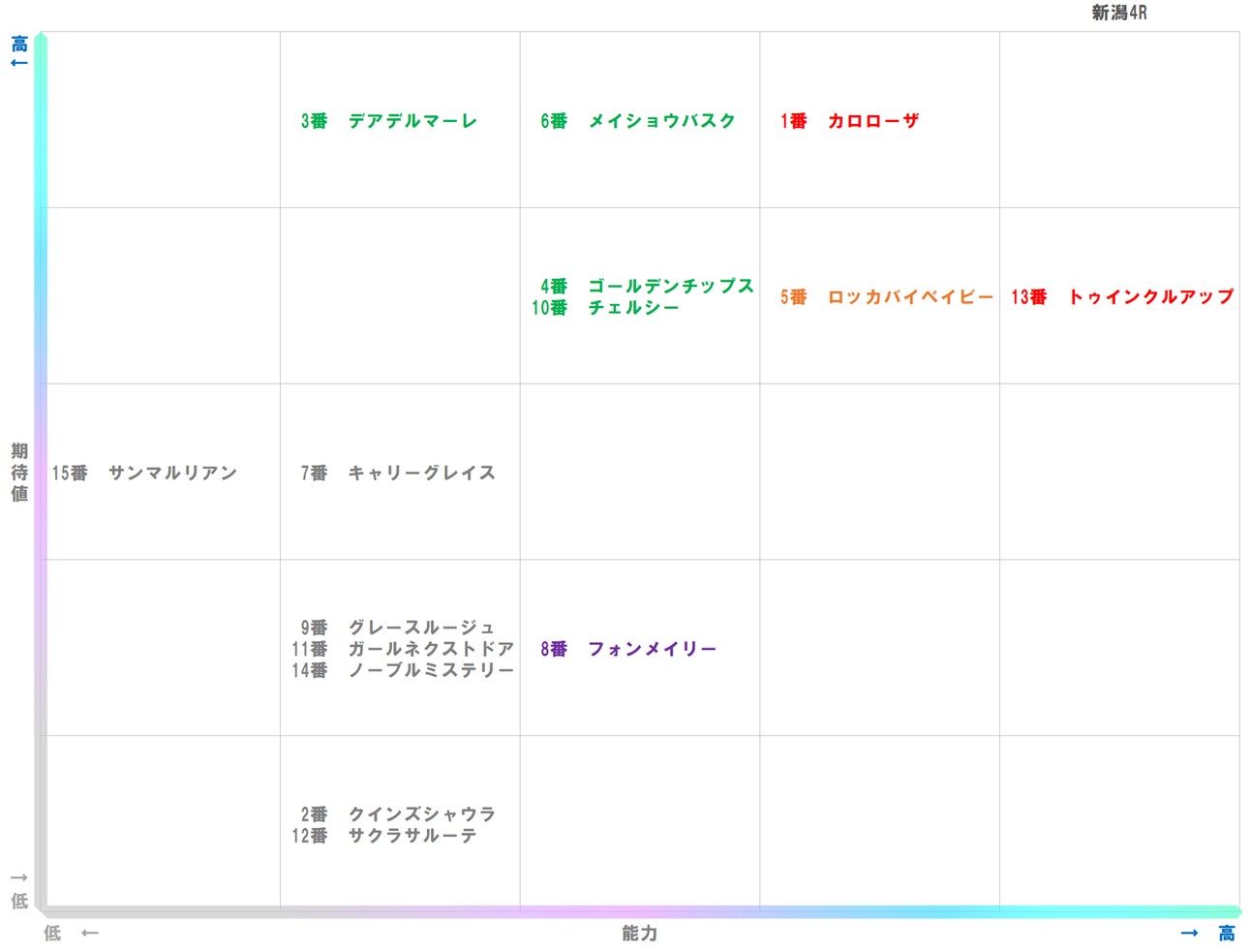Click the purple 8番 フォンメイリー entry
This screenshot has width=1250, height=952.
(x=627, y=649)
